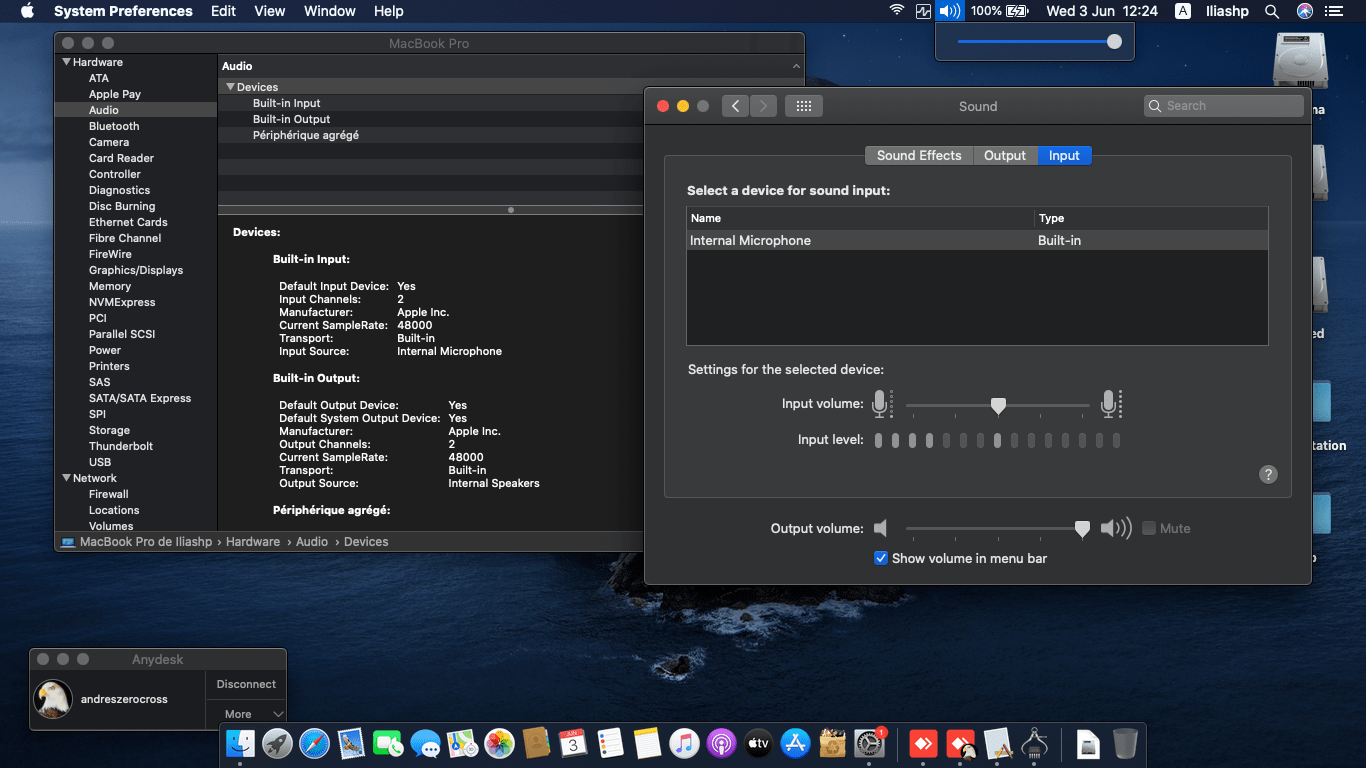Click the Anydesk Disconnect button
Screen dimensions: 1366x768
(246, 684)
